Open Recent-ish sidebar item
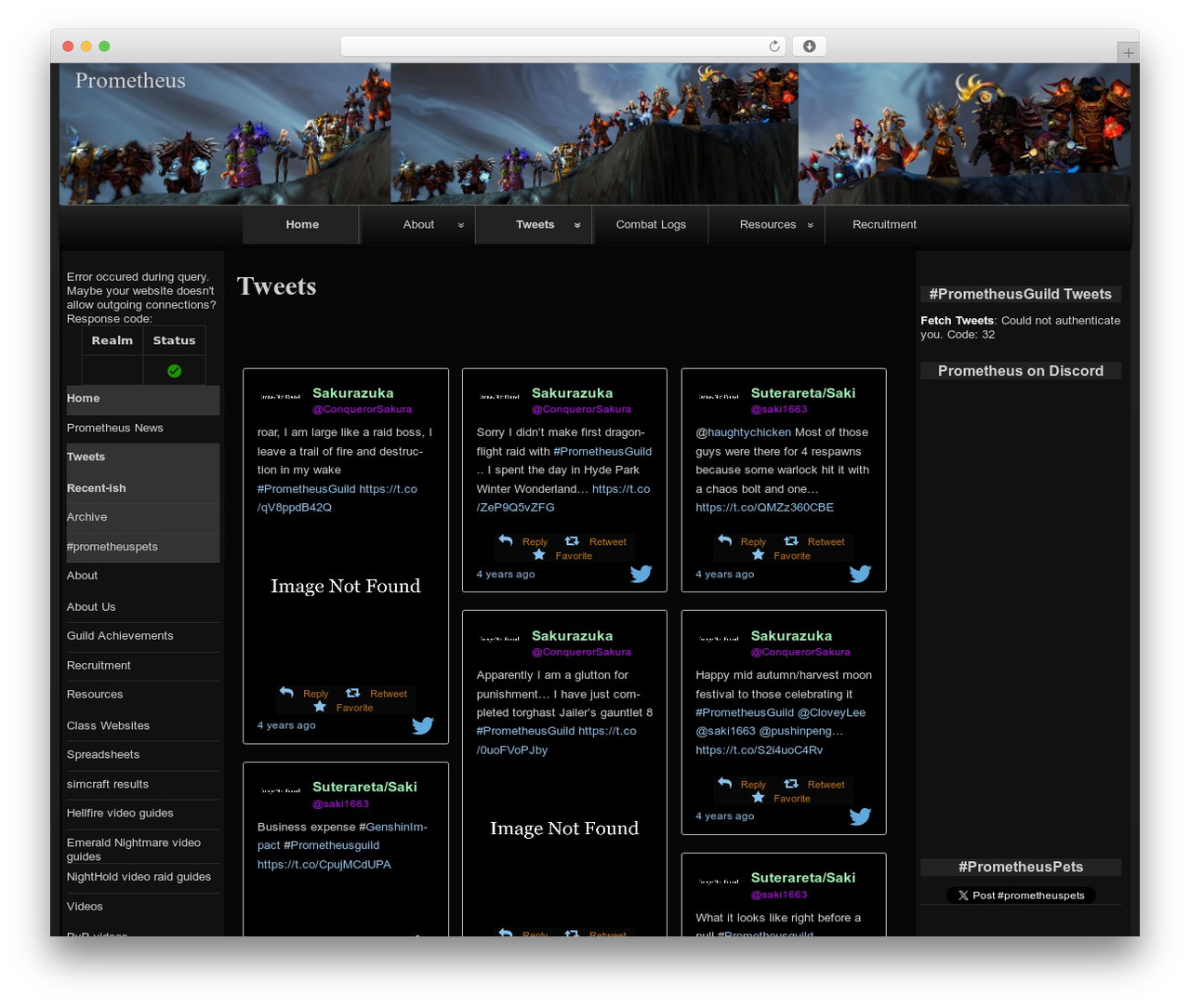This screenshot has height=1008, width=1190. [96, 488]
